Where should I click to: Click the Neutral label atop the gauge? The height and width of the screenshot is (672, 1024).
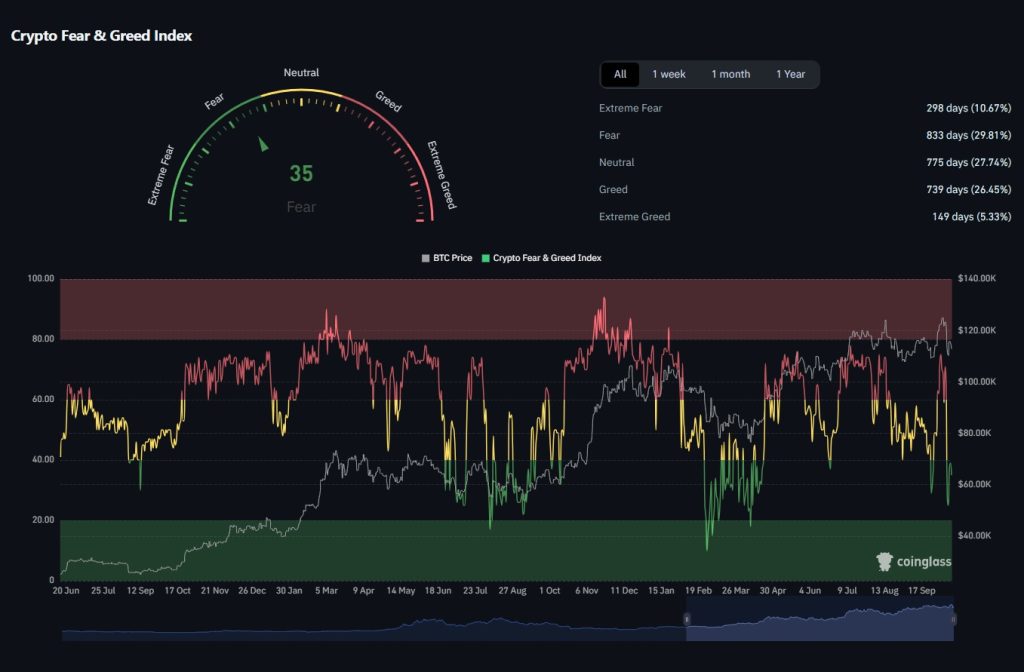(x=301, y=73)
